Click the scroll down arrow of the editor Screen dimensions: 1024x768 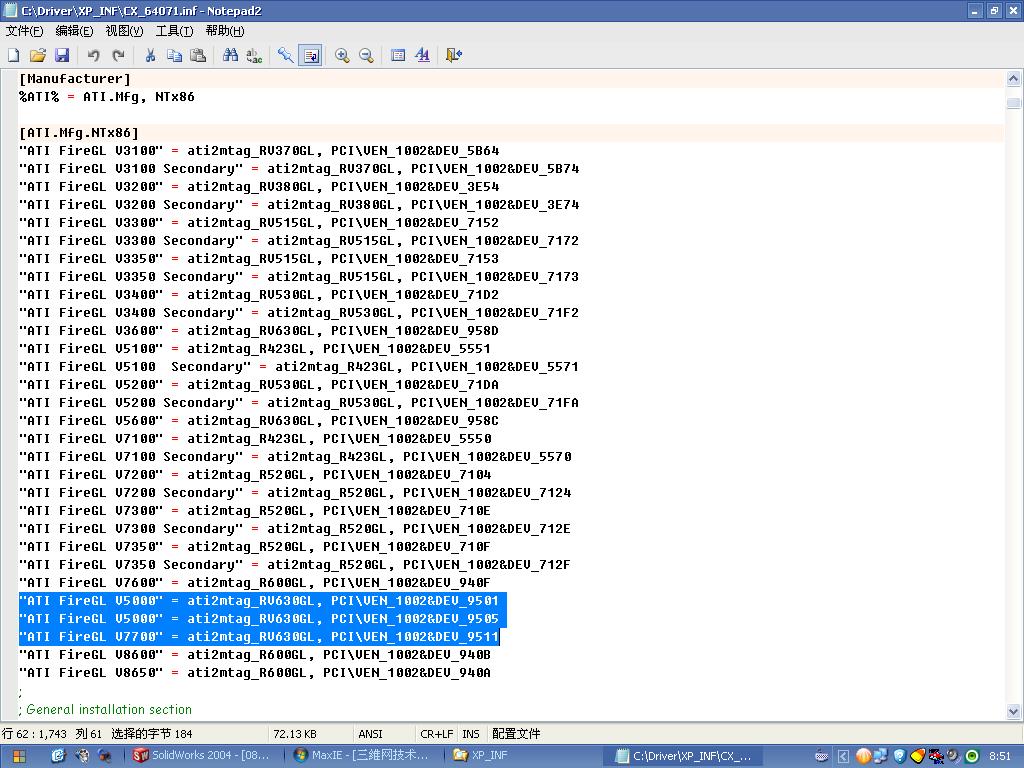(x=1014, y=711)
